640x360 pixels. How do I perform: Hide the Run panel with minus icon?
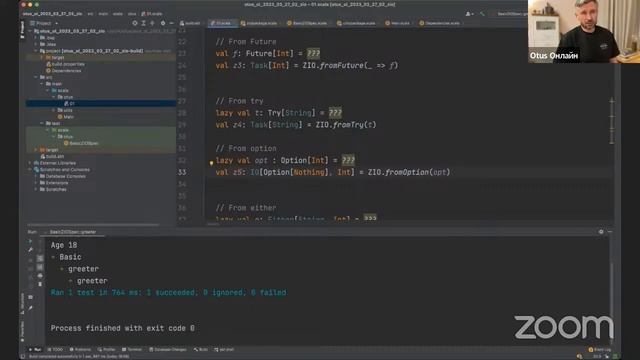610,232
